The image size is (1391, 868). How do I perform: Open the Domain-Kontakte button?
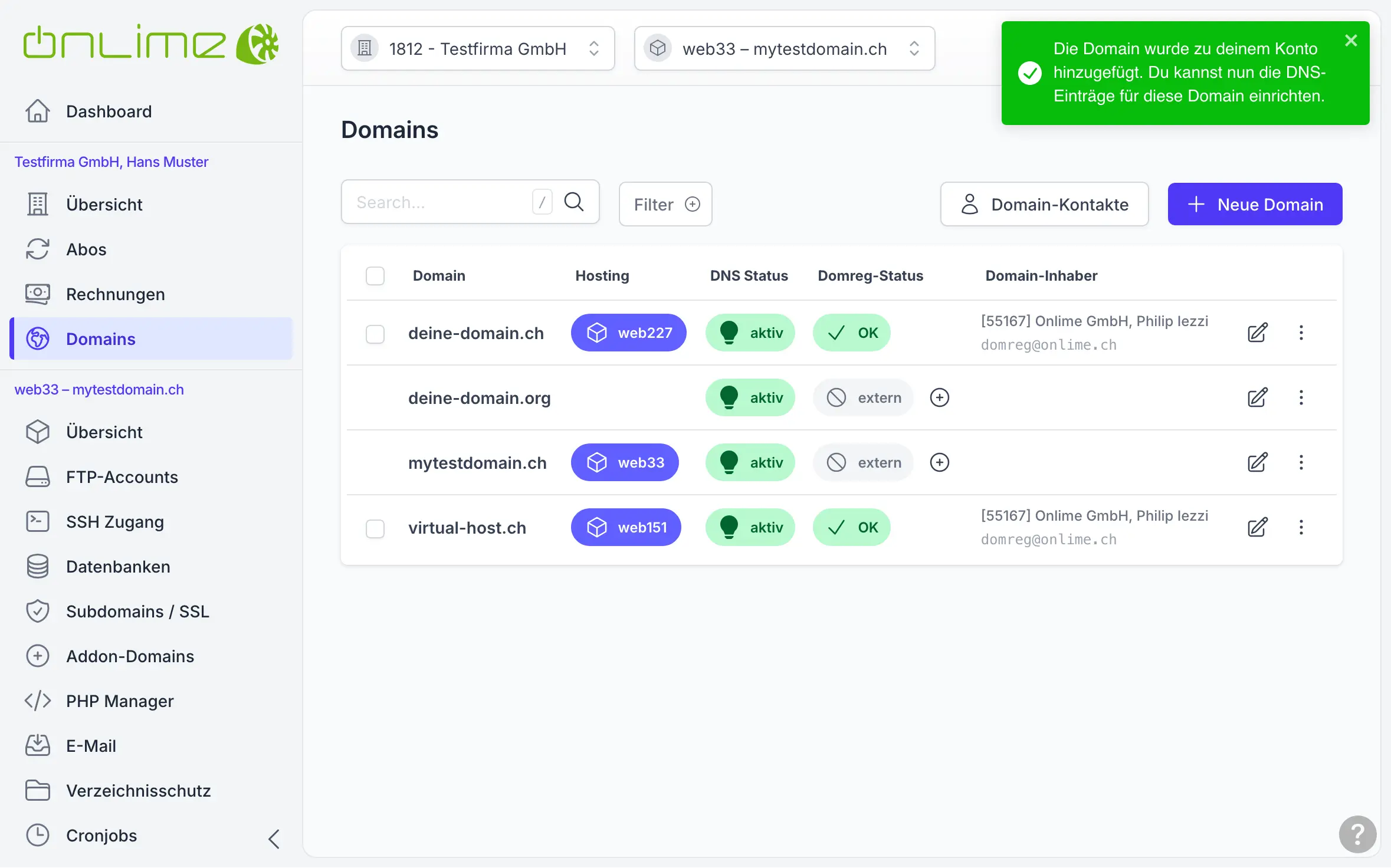[x=1044, y=205]
